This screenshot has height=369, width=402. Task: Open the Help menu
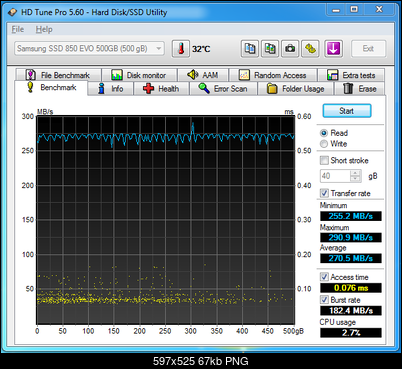pyautogui.click(x=44, y=29)
